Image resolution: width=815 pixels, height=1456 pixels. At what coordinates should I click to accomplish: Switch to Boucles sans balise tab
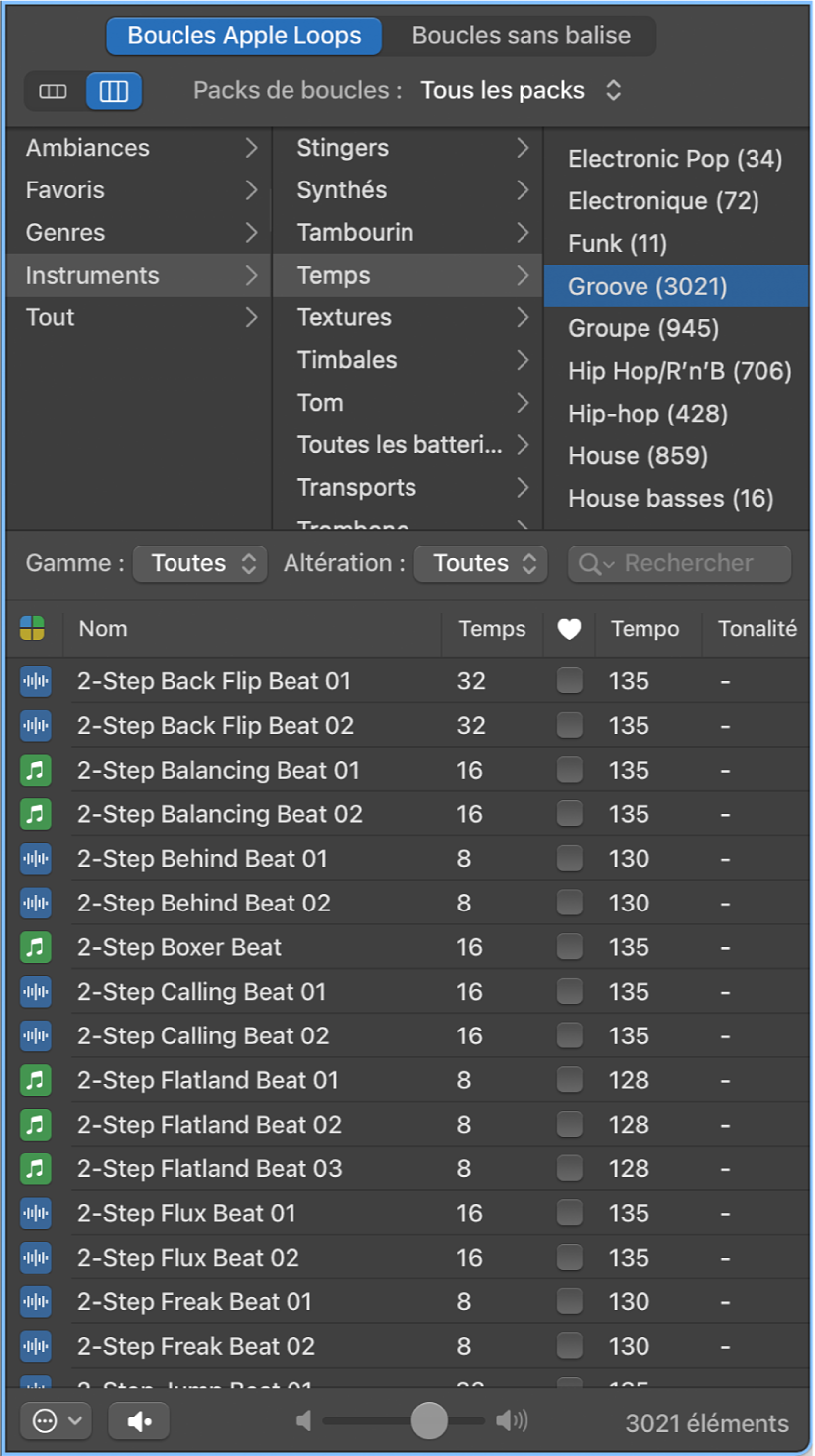pyautogui.click(x=521, y=36)
